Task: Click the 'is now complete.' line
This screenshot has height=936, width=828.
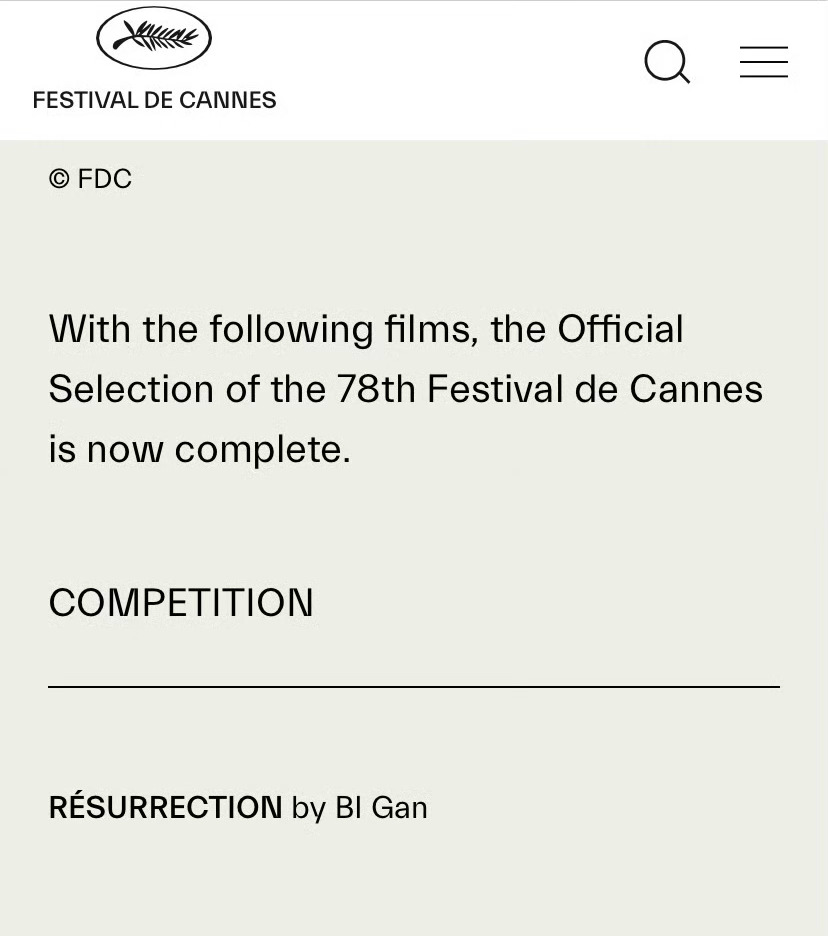Action: (199, 449)
